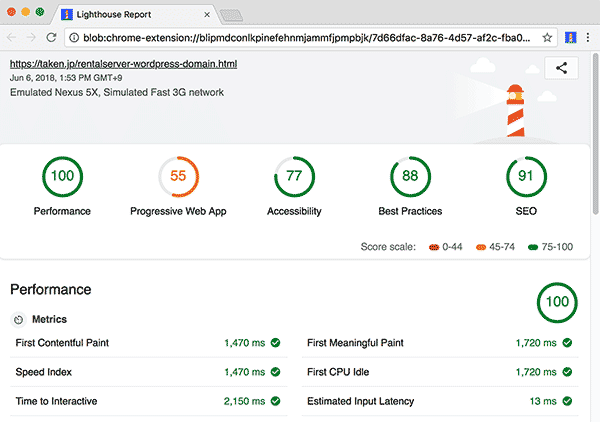The height and width of the screenshot is (422, 600).
Task: Jump to Progressive Web App score 55
Action: click(178, 176)
